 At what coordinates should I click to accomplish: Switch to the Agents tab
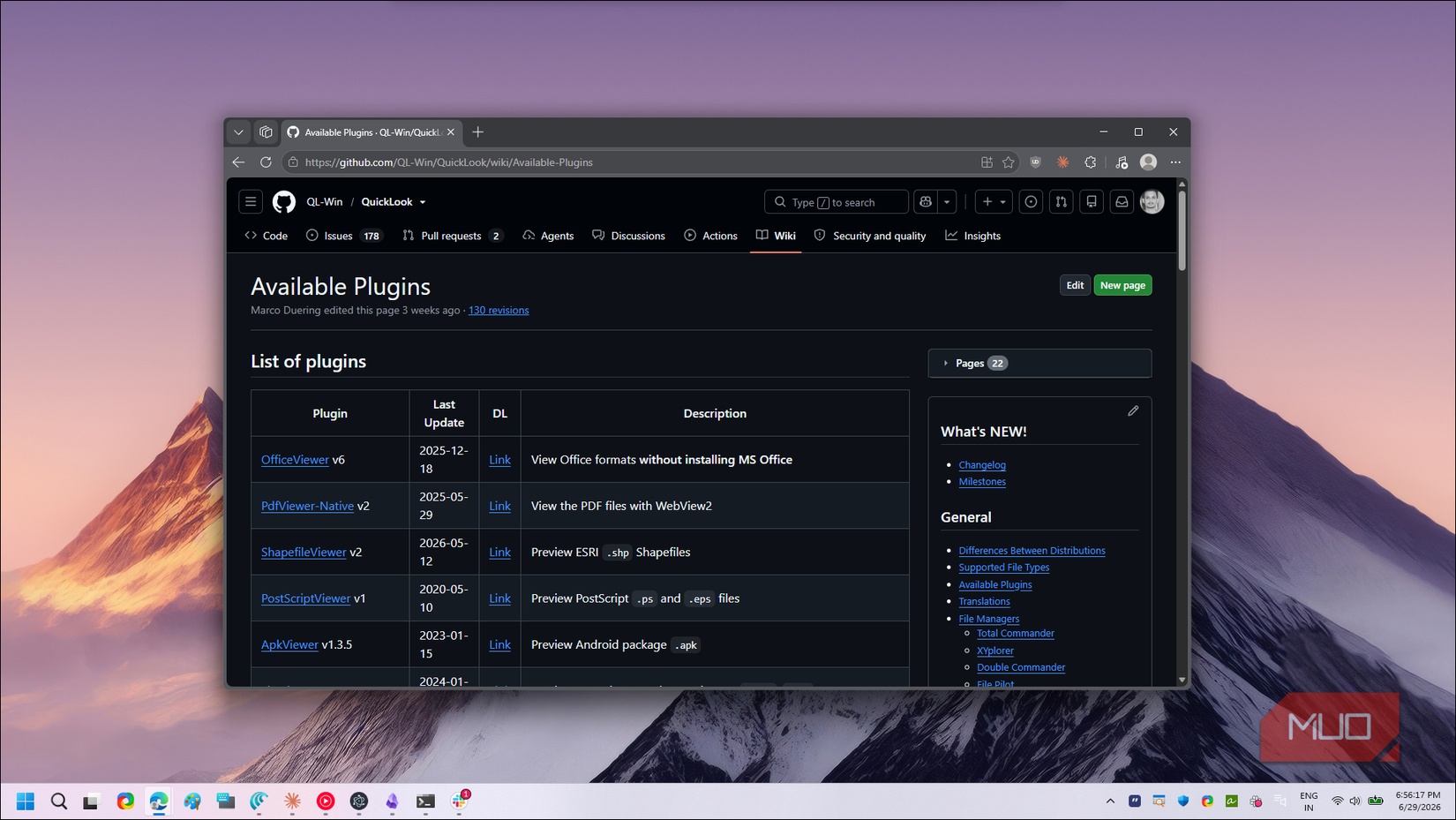pyautogui.click(x=548, y=236)
